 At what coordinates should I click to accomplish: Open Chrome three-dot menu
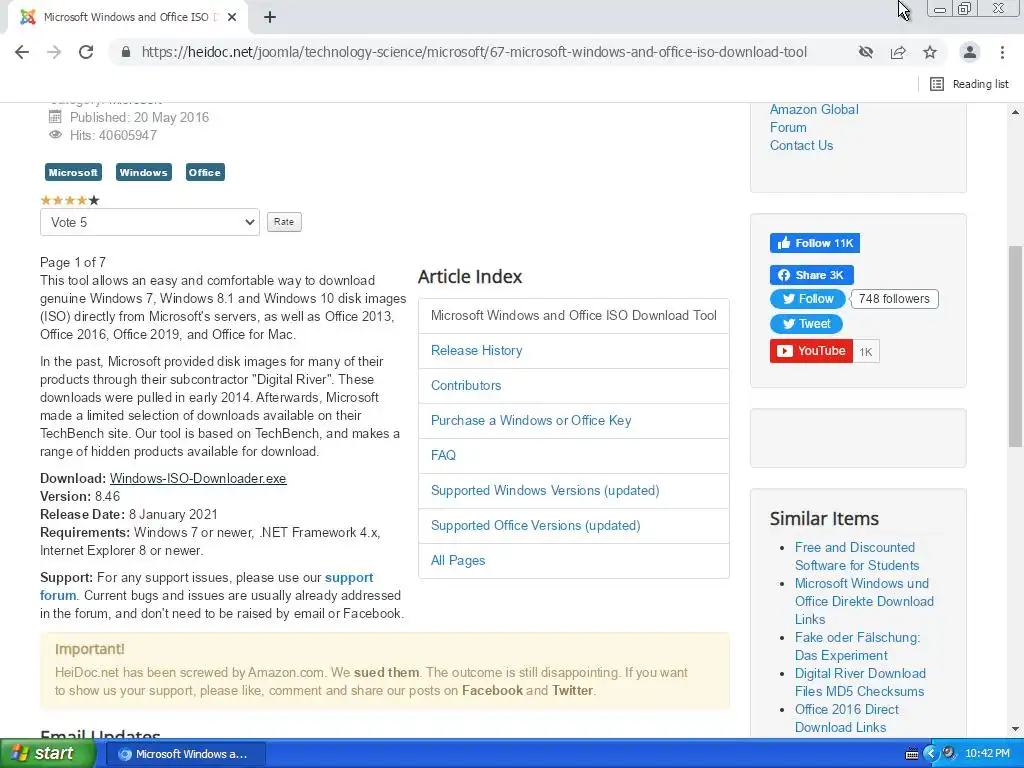click(x=1002, y=52)
